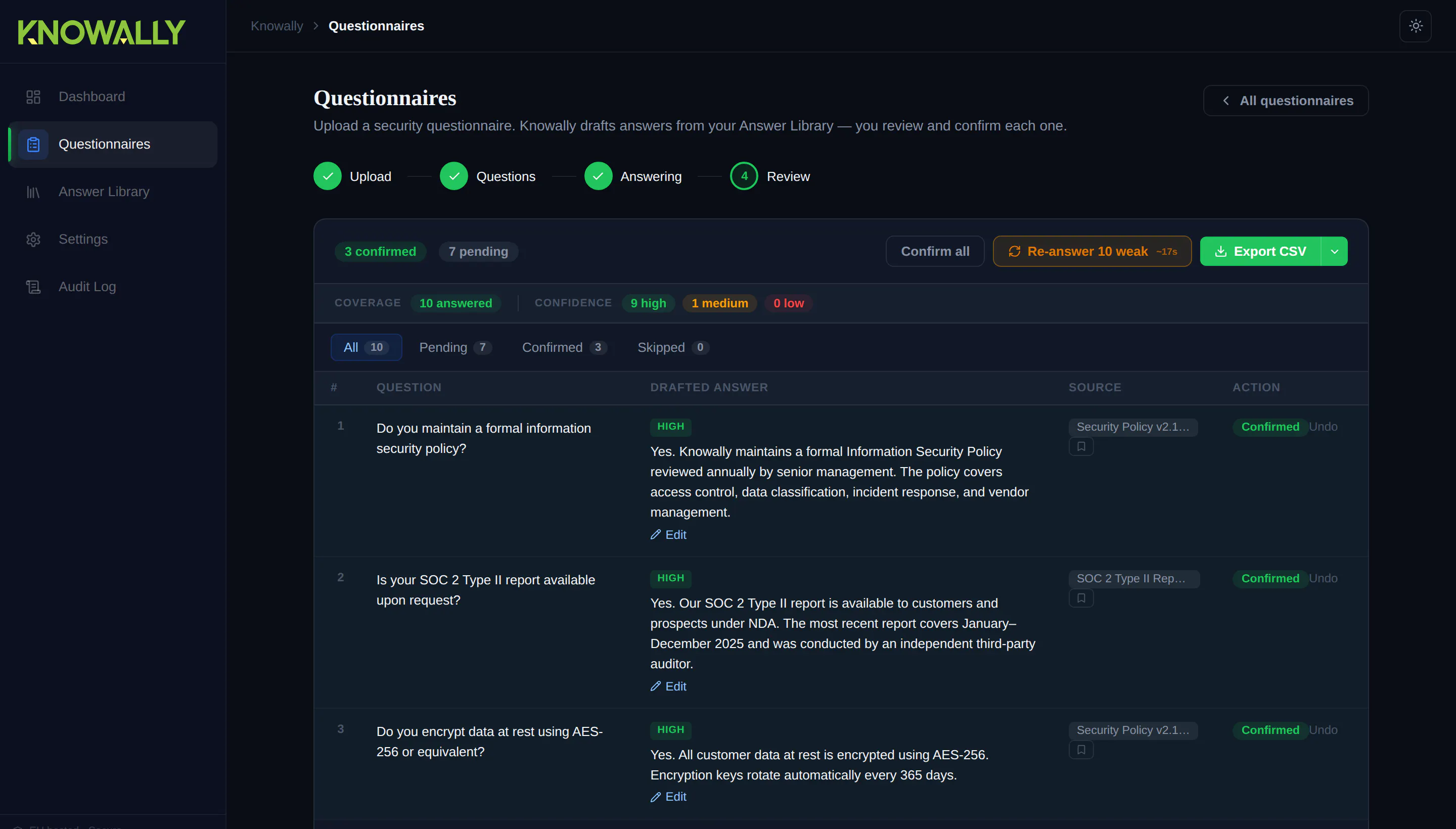Click the SOURCE column header

(x=1095, y=388)
